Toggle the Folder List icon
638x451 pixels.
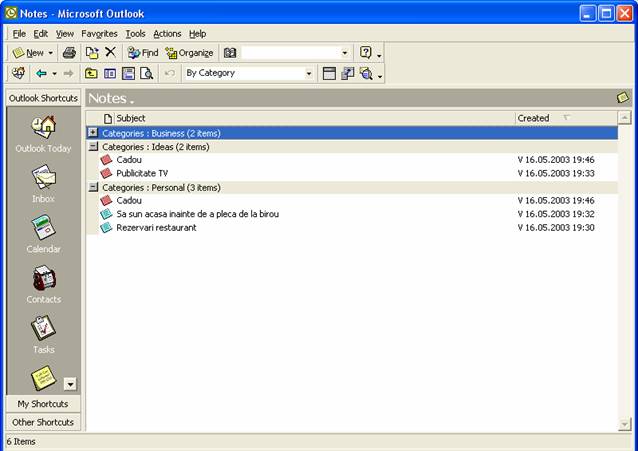point(110,74)
